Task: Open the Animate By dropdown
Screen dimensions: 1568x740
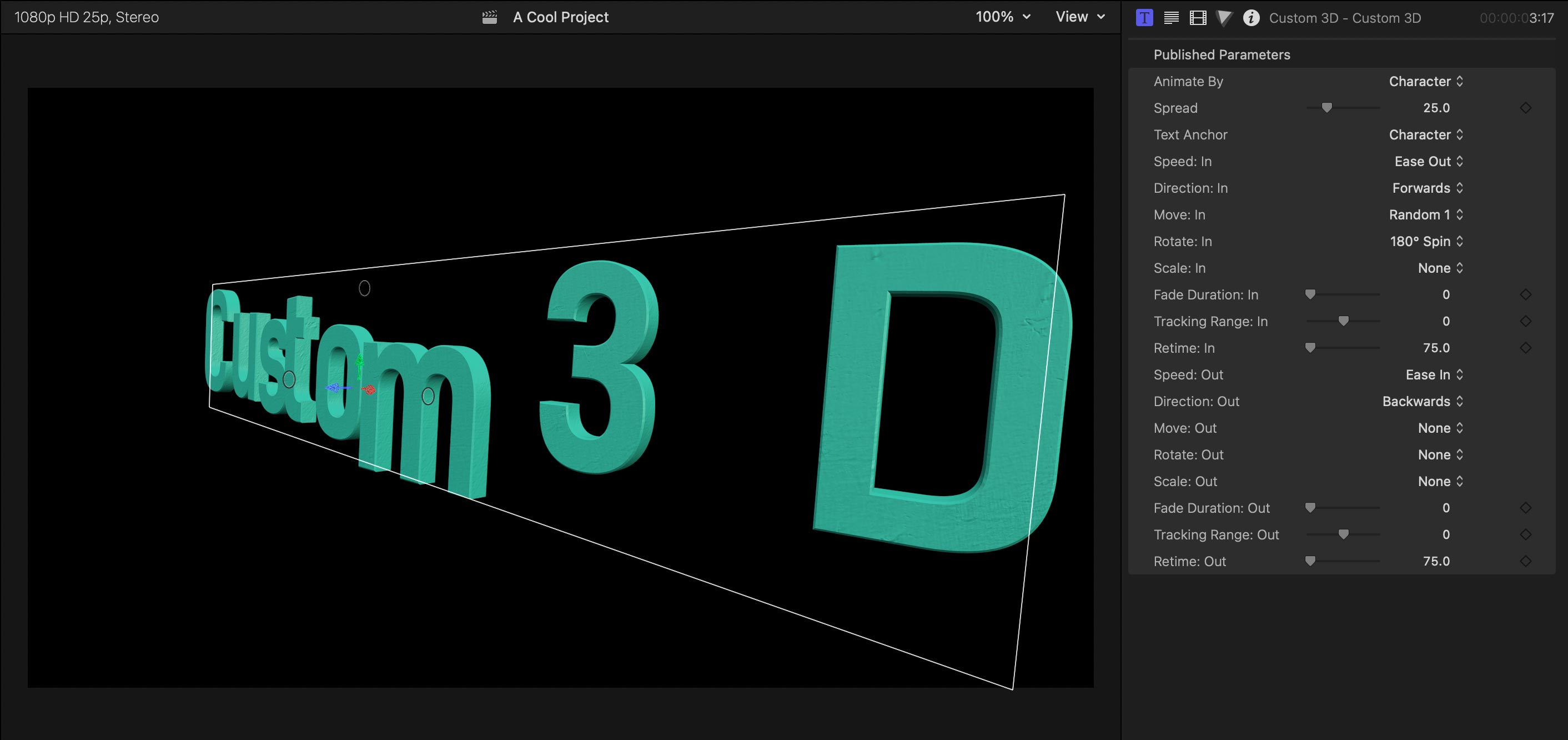Action: tap(1425, 82)
